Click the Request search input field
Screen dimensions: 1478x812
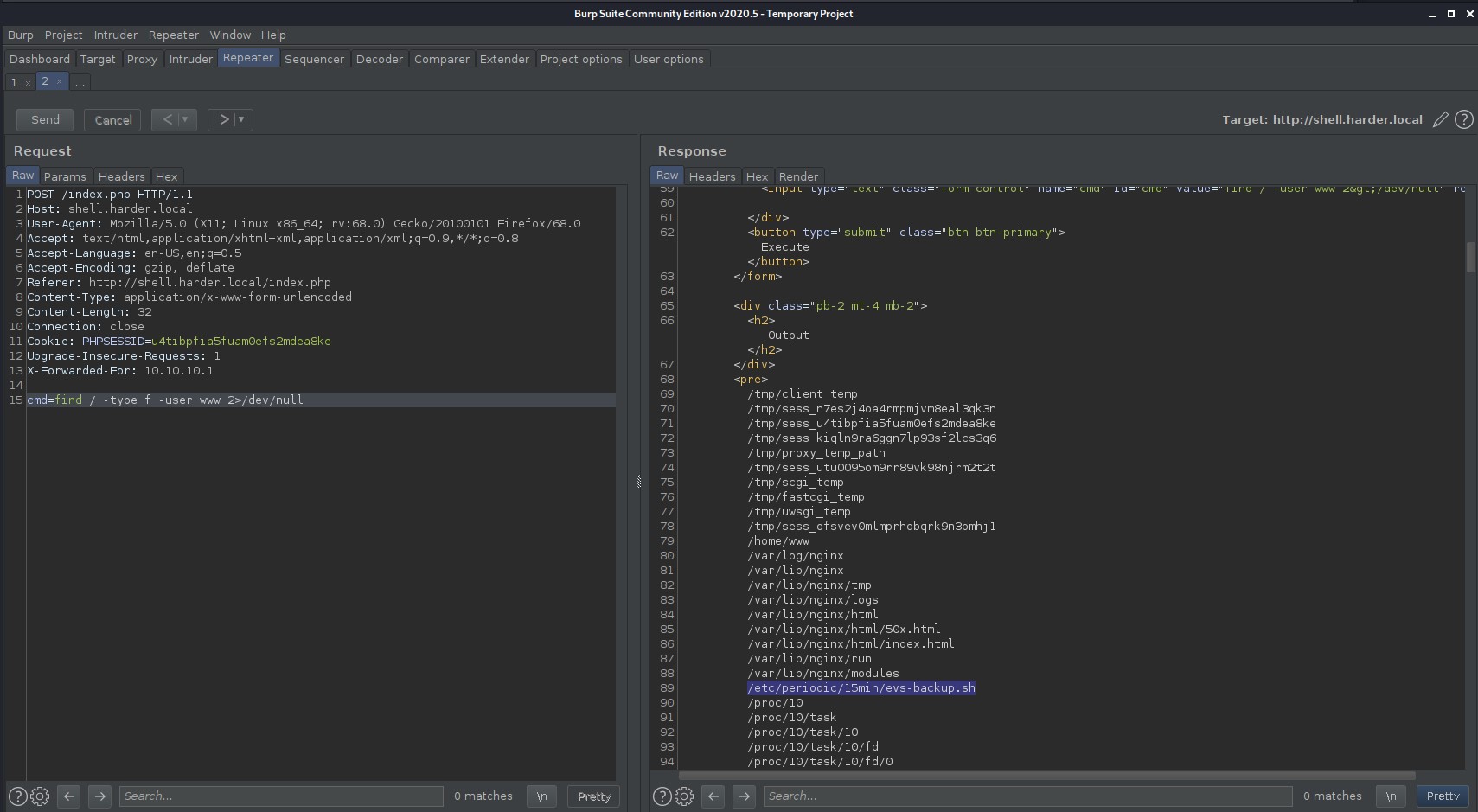(281, 796)
